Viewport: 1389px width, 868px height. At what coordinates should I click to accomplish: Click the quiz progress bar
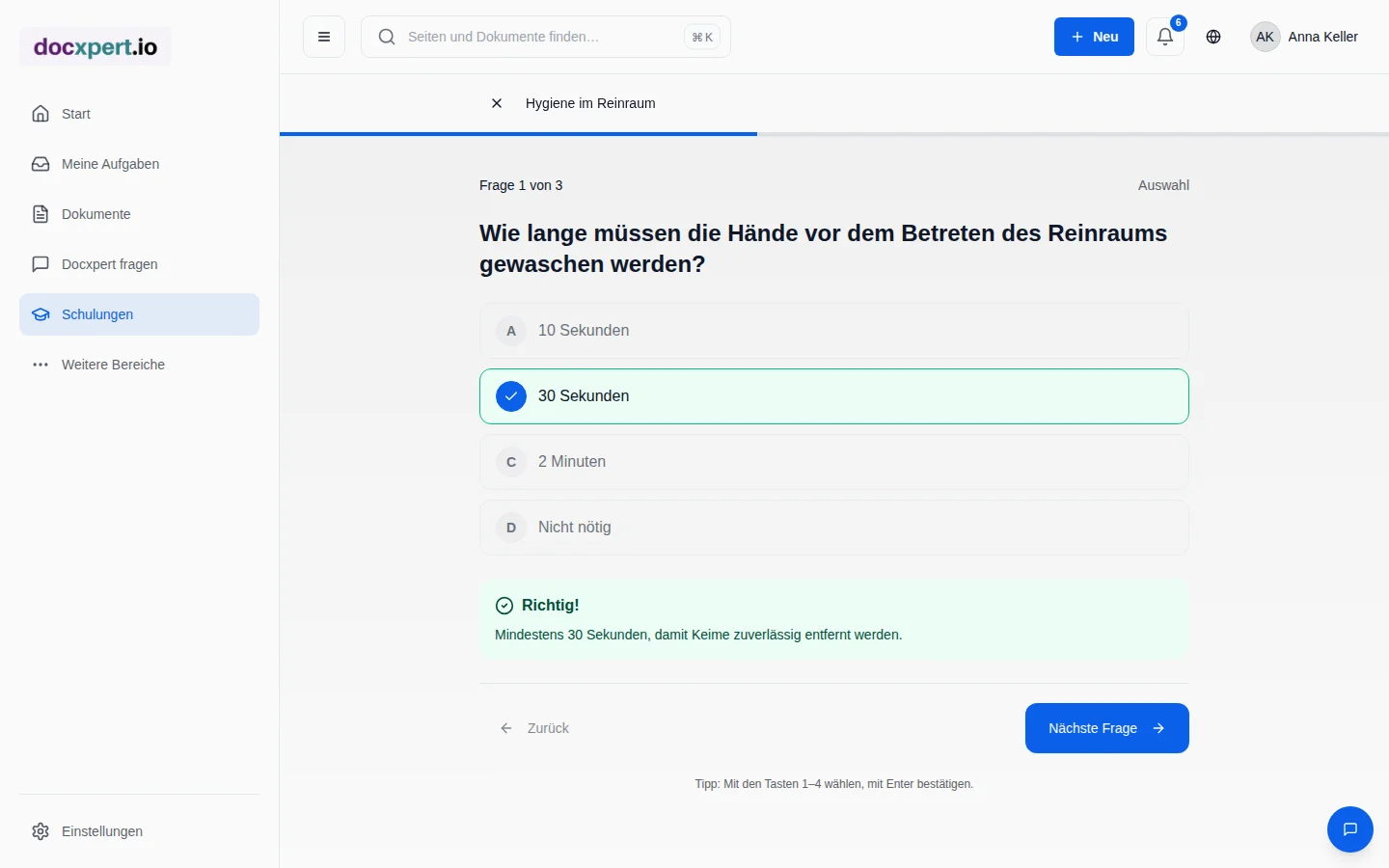[x=834, y=134]
